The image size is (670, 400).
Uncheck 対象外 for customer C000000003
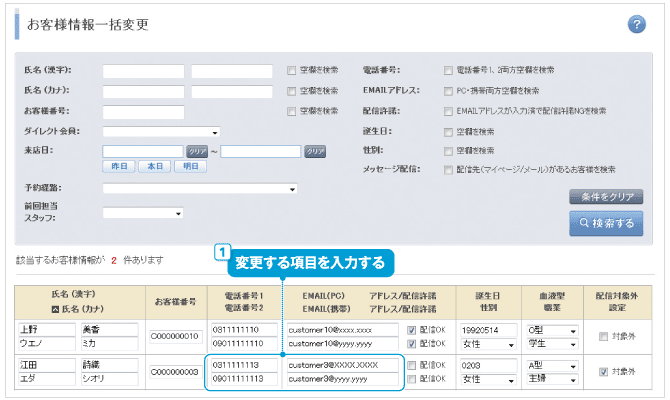point(603,372)
